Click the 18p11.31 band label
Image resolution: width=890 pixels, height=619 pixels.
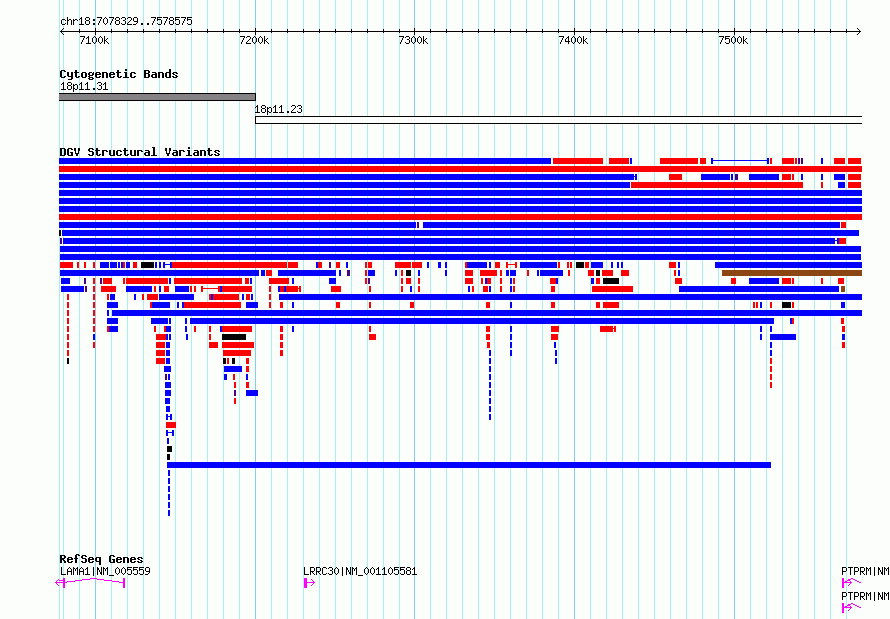click(84, 86)
